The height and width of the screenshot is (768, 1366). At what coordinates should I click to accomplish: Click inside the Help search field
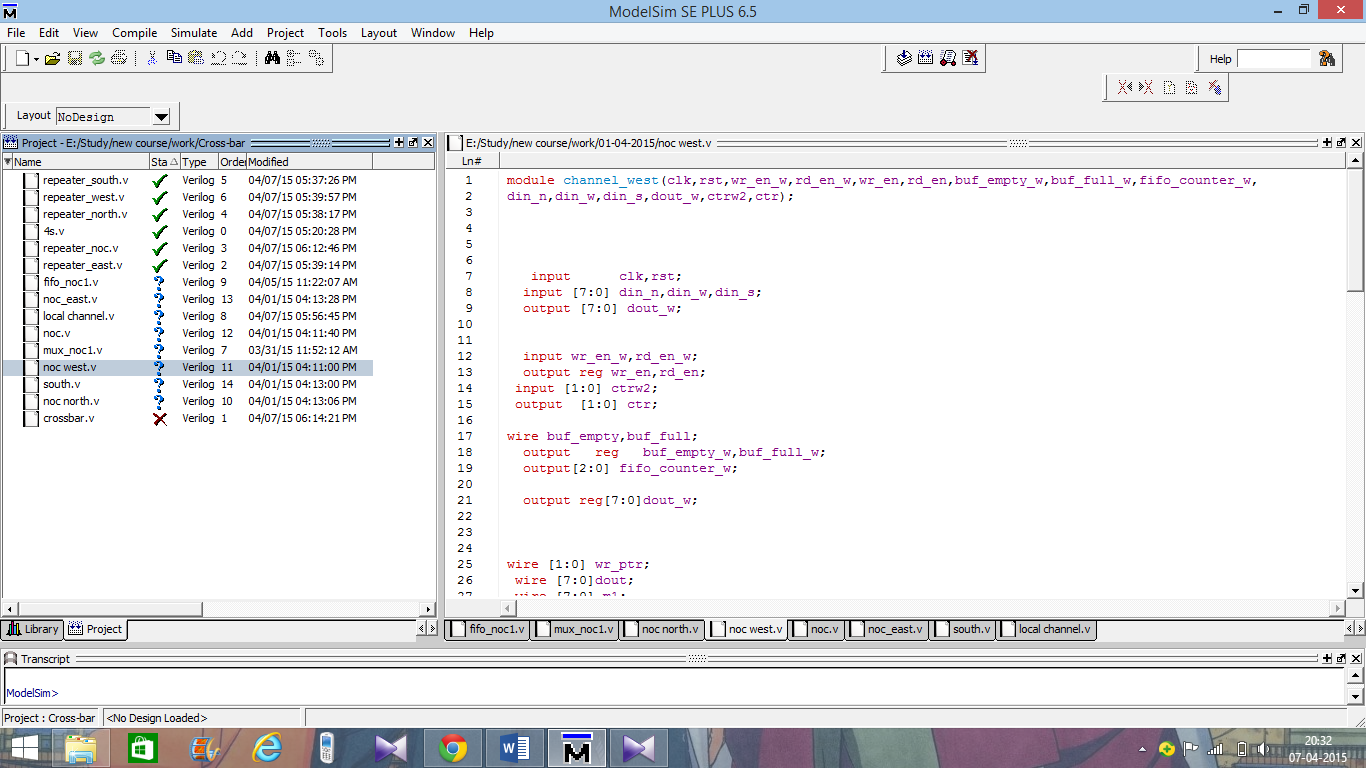pyautogui.click(x=1274, y=59)
